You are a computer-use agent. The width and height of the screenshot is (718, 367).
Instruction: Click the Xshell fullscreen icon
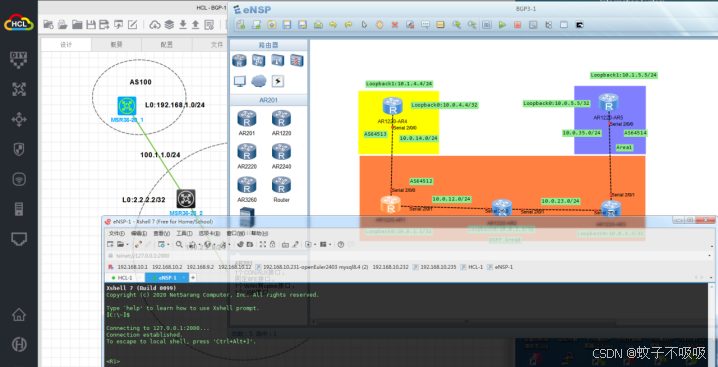[x=263, y=245]
